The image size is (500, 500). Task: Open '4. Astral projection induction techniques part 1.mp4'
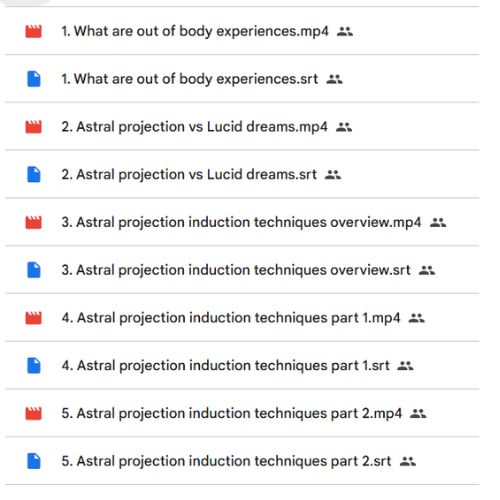(x=231, y=318)
